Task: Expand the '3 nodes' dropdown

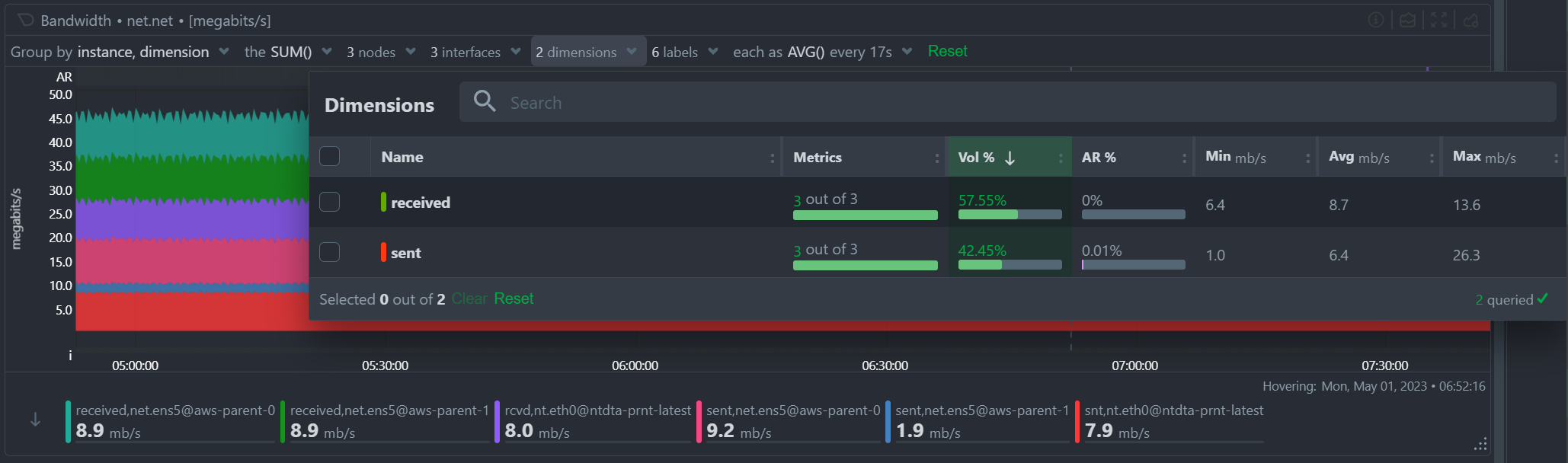Action: coord(380,52)
